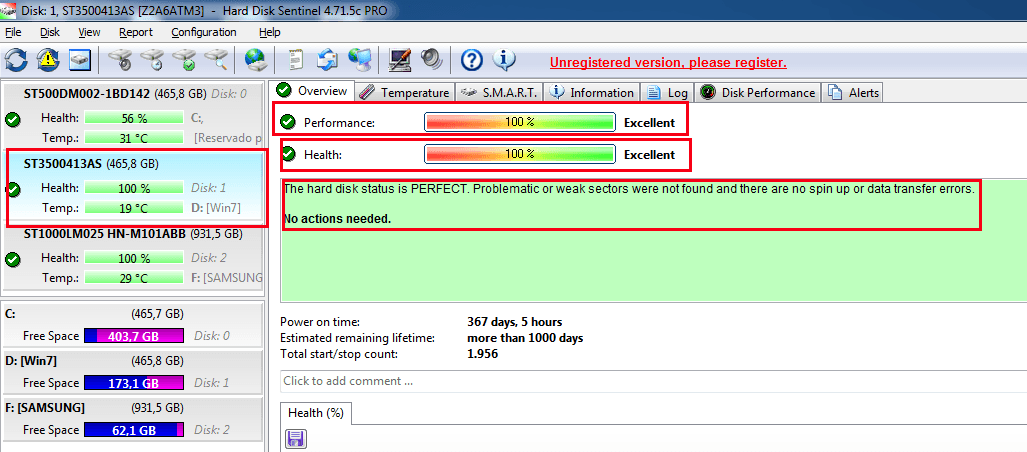
Task: Switch to the Log tab
Action: pyautogui.click(x=668, y=93)
